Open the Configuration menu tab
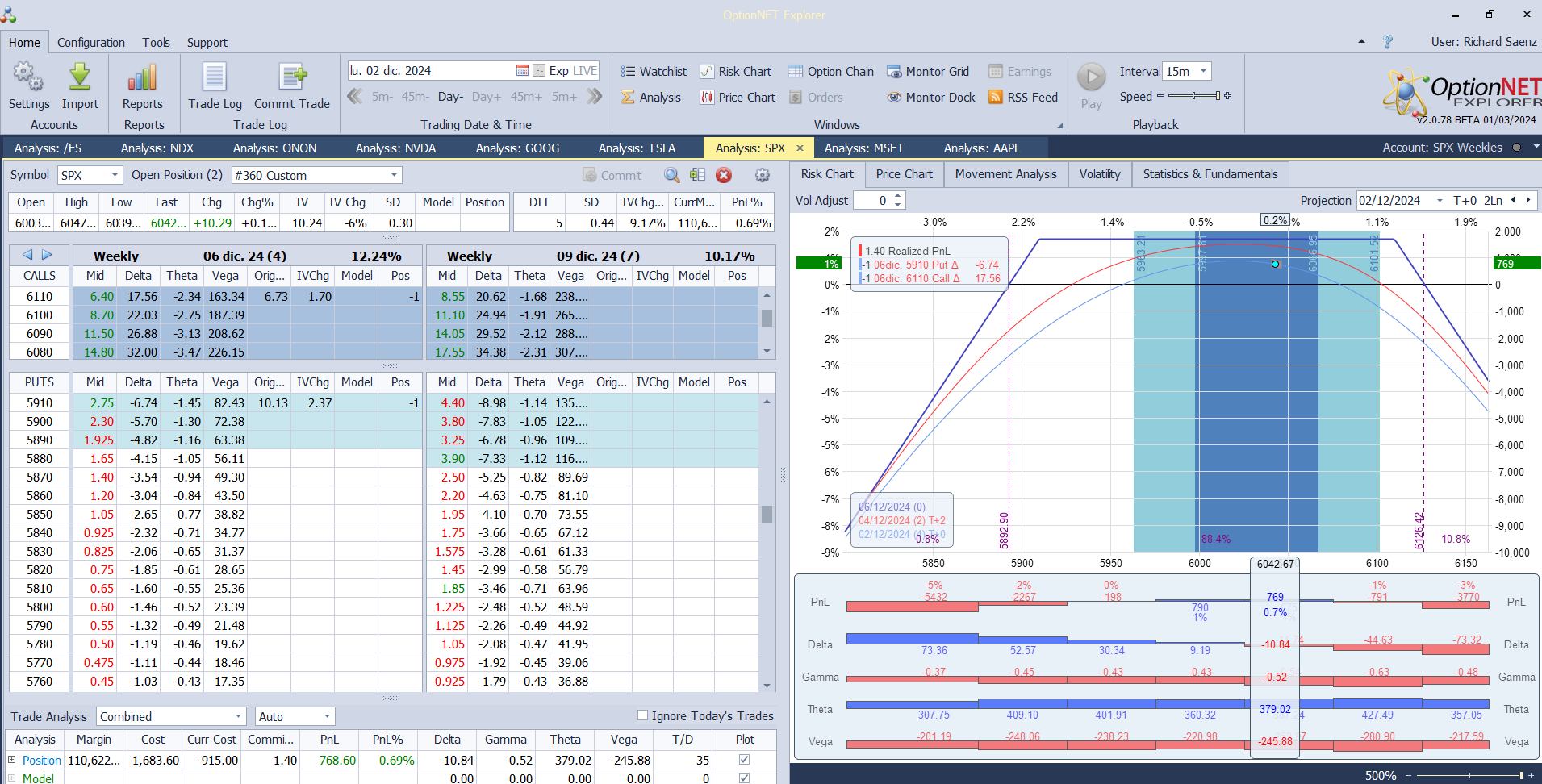The width and height of the screenshot is (1542, 784). coord(91,42)
